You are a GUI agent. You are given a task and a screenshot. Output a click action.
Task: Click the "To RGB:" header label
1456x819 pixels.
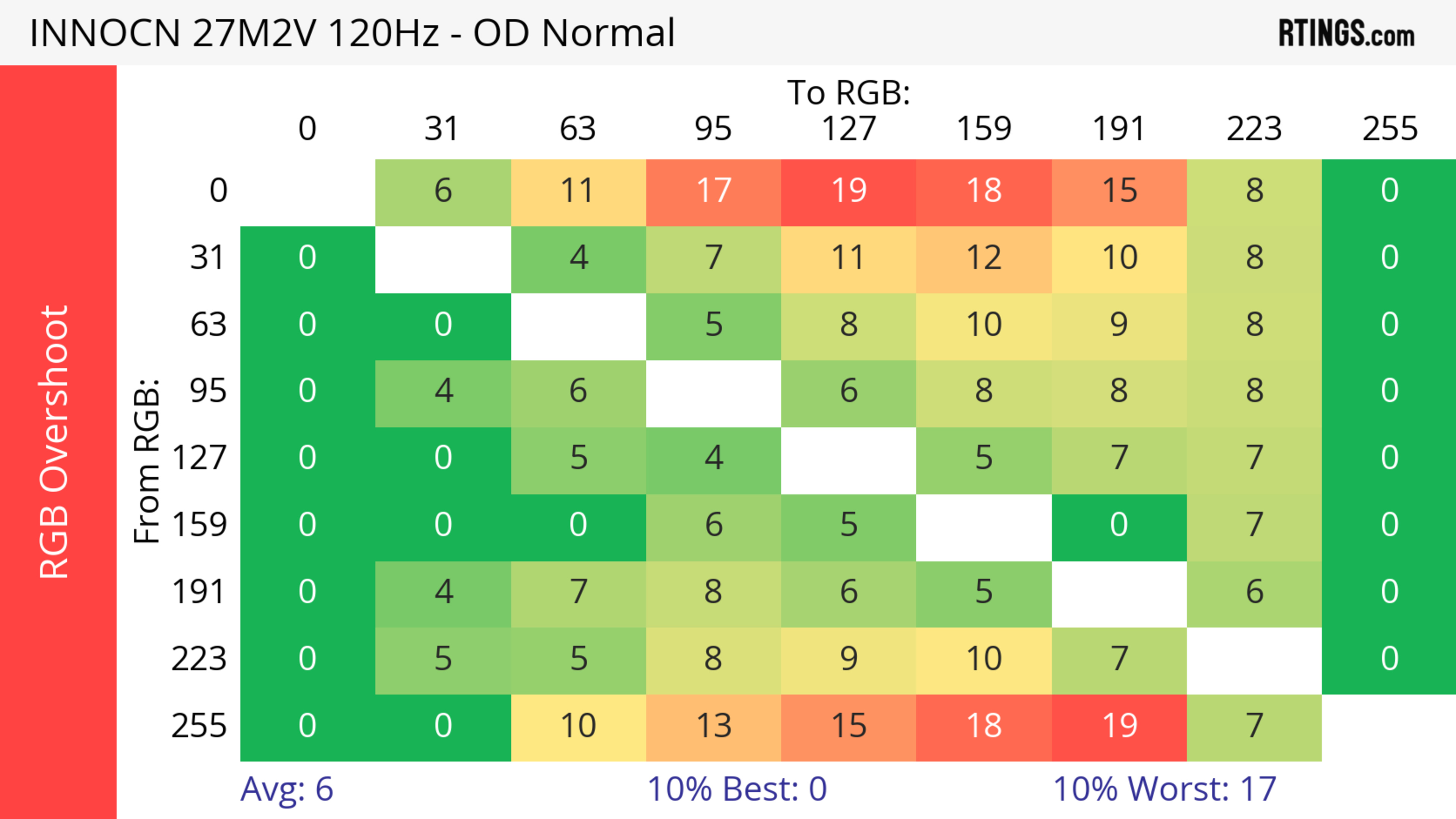pyautogui.click(x=849, y=92)
